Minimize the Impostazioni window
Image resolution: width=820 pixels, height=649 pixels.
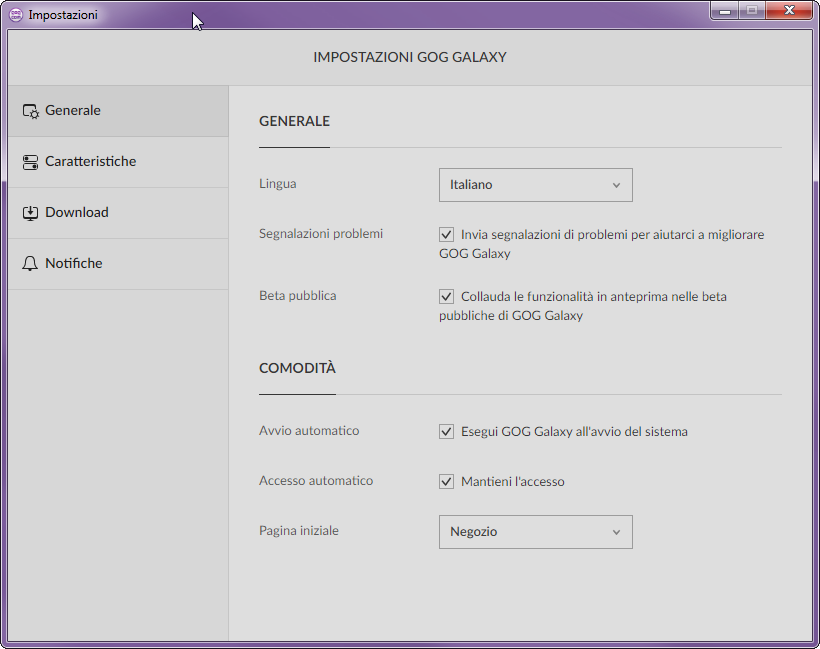[x=724, y=11]
